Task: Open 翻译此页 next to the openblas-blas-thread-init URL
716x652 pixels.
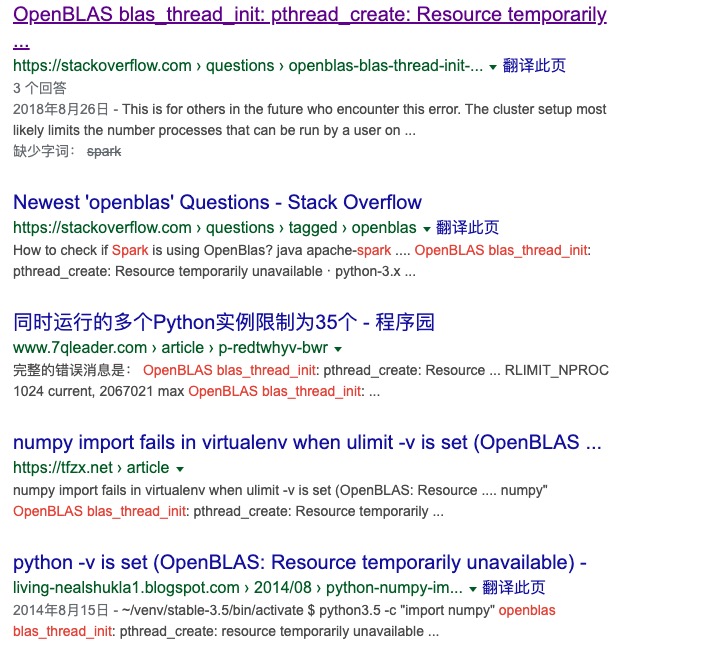Action: pyautogui.click(x=534, y=66)
